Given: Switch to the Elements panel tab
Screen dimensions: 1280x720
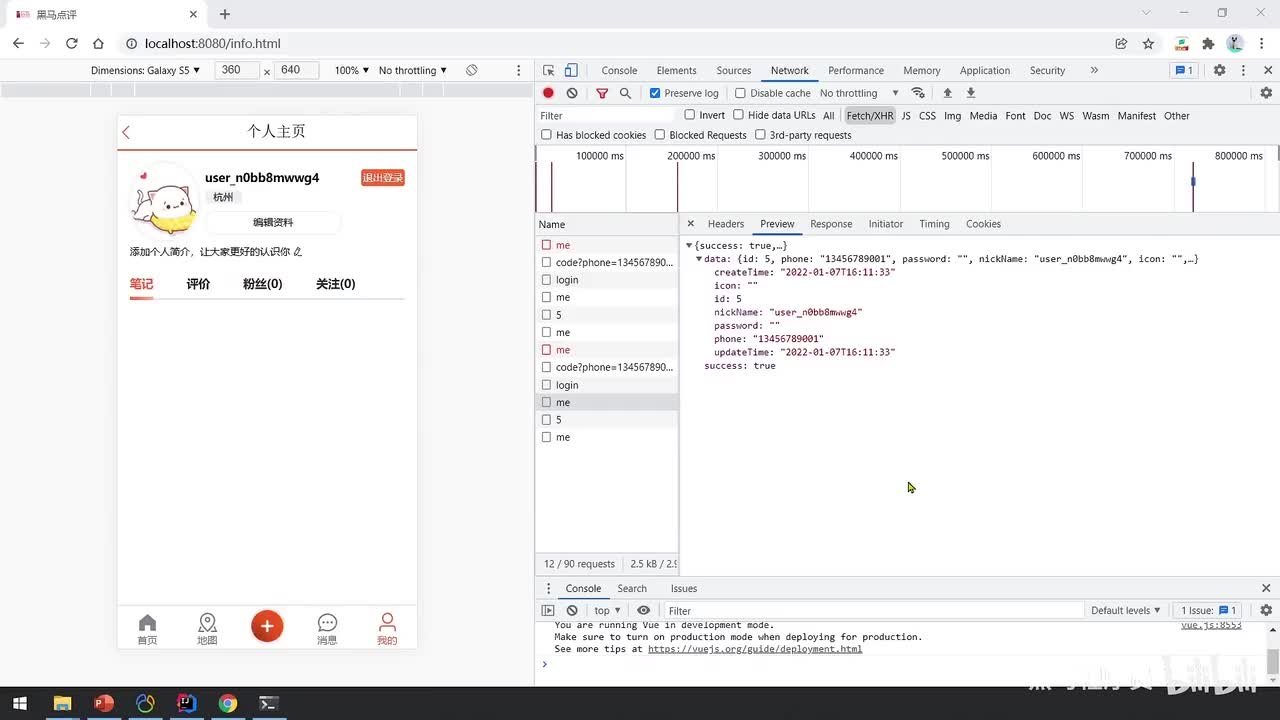Looking at the screenshot, I should click(677, 70).
